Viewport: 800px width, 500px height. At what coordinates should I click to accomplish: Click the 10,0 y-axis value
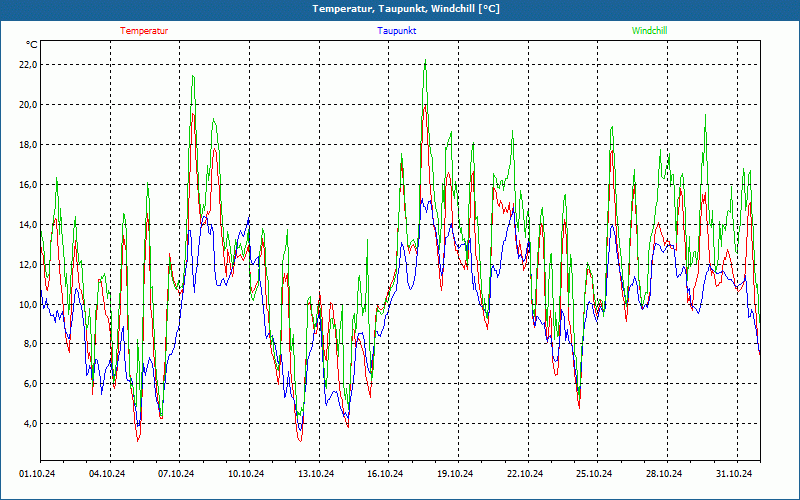click(x=28, y=305)
